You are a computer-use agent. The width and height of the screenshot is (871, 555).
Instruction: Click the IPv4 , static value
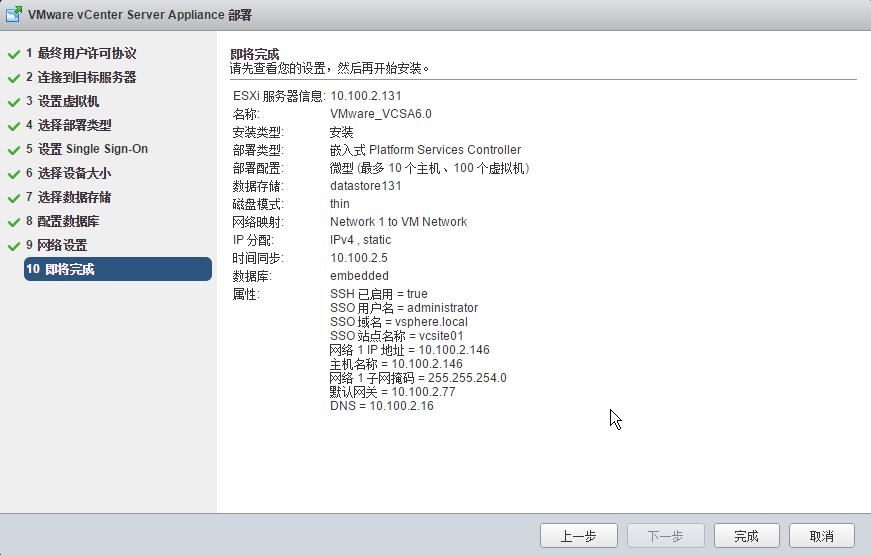tap(361, 240)
